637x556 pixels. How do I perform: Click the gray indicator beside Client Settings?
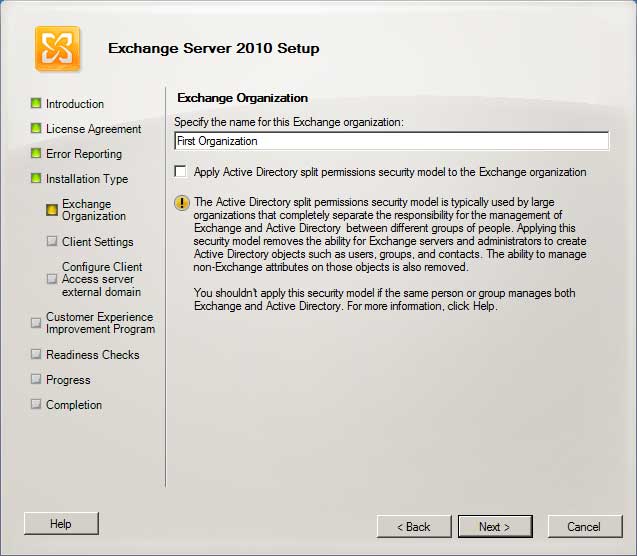coord(52,241)
